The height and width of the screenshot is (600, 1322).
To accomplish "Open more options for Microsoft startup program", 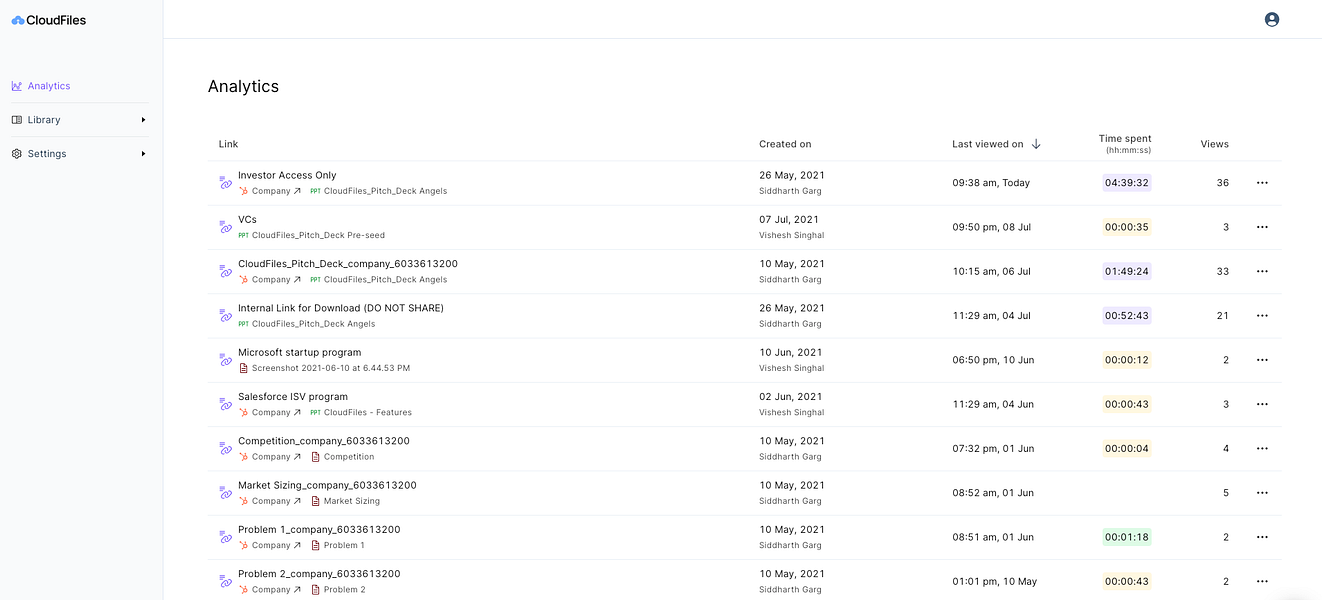I will pos(1262,360).
